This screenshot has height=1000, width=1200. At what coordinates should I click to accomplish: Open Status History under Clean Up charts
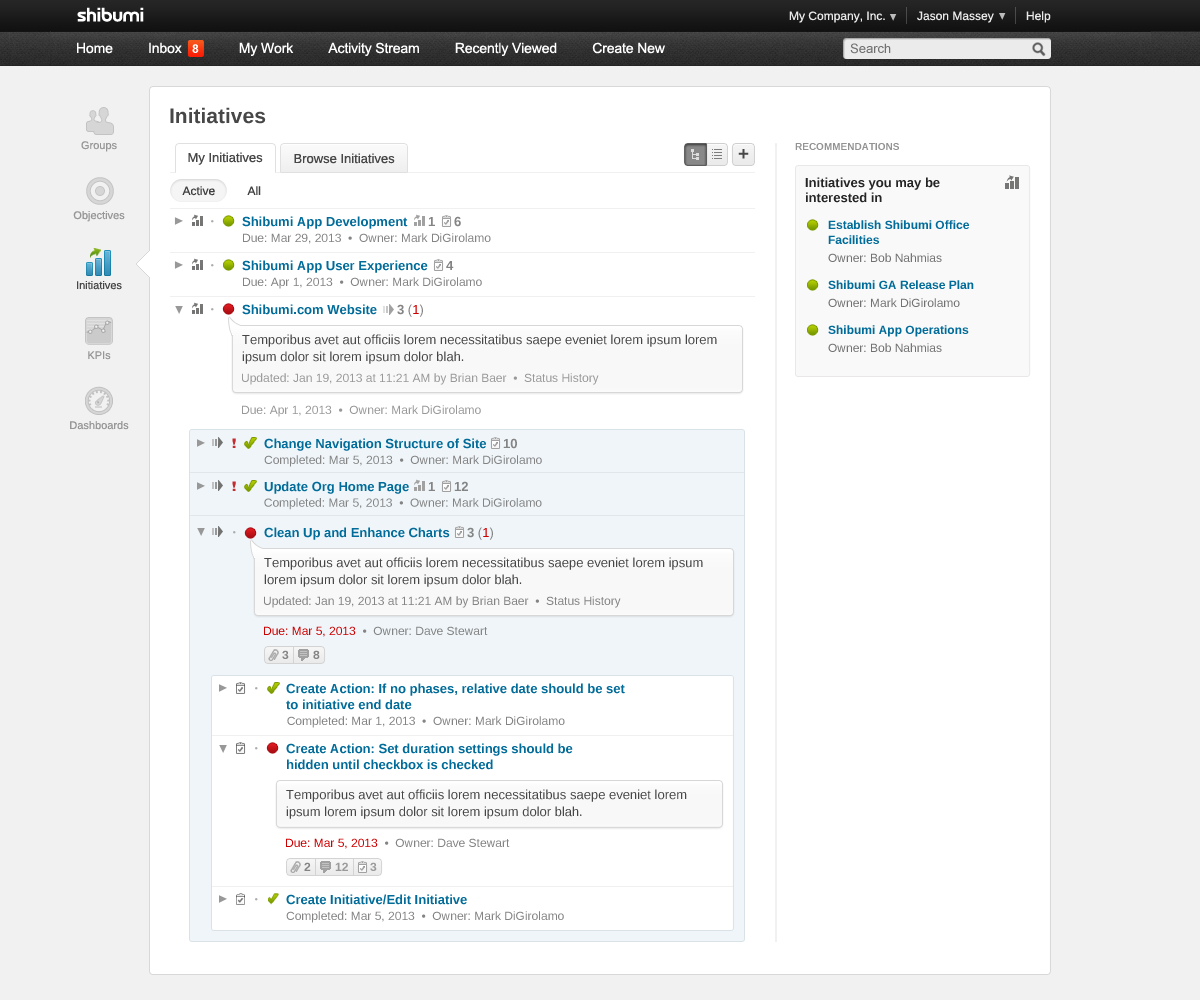tap(583, 601)
